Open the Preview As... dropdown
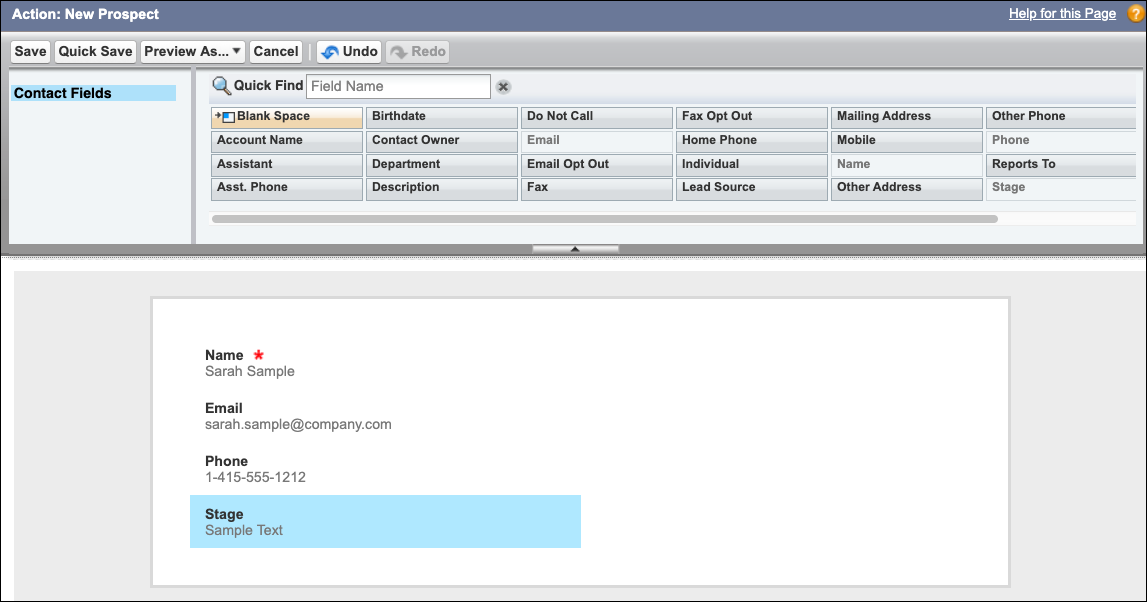This screenshot has height=602, width=1147. point(192,51)
